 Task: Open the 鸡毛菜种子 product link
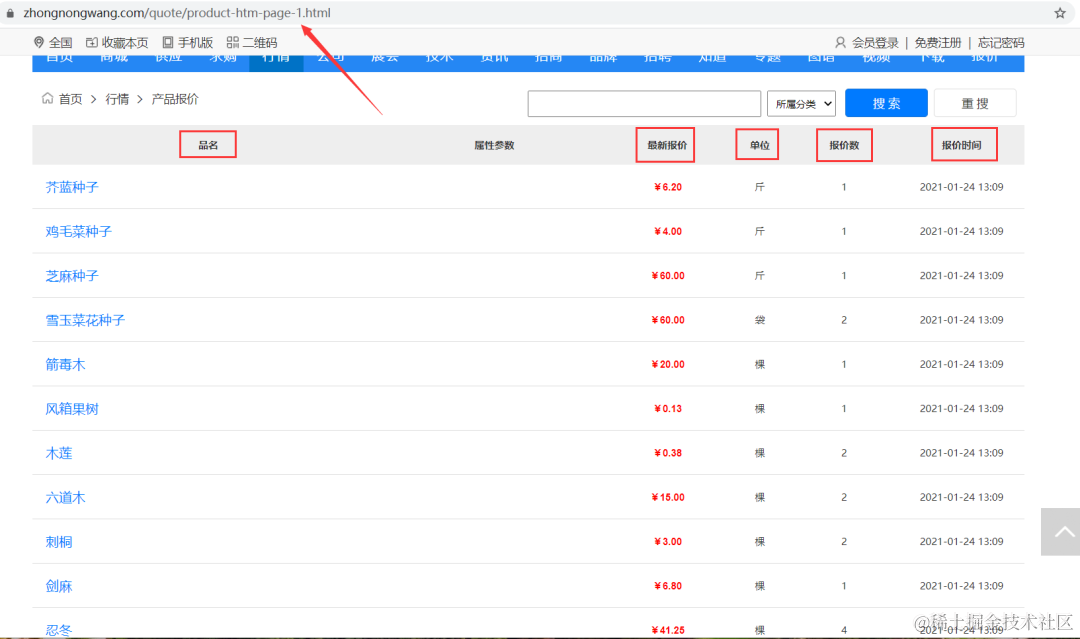tap(79, 231)
